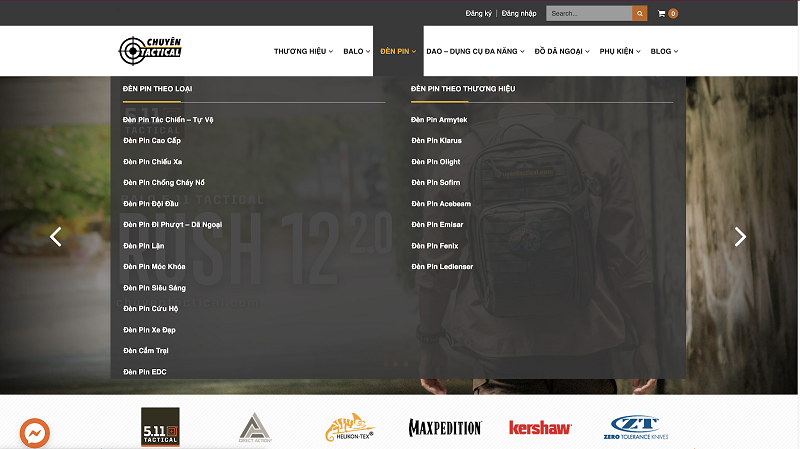The image size is (800, 449).
Task: Open Đèn Pin Fenix brand page
Action: 435,245
